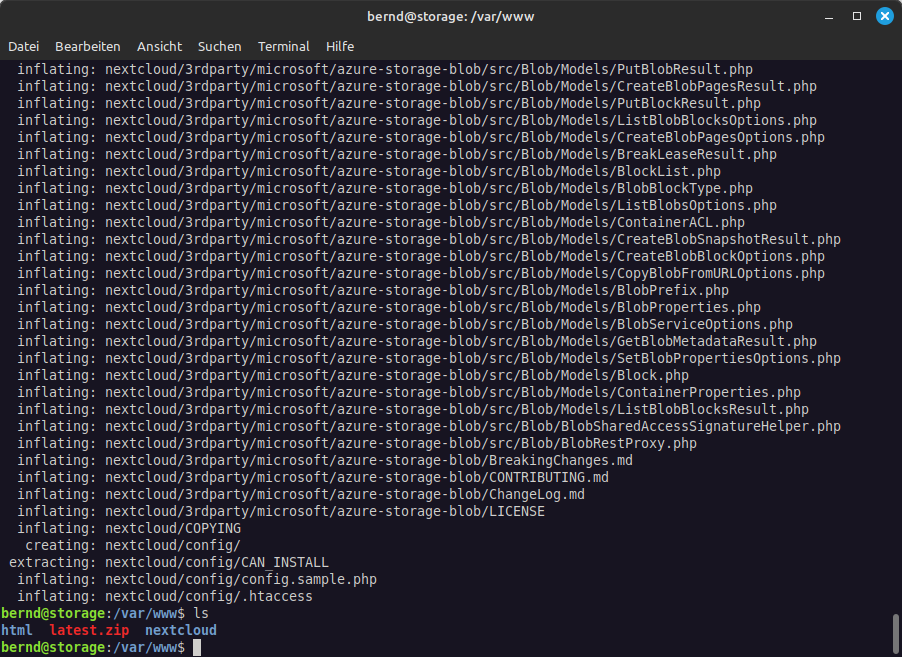This screenshot has width=902, height=657.
Task: Open the Bearbeiten menu
Action: [x=87, y=47]
